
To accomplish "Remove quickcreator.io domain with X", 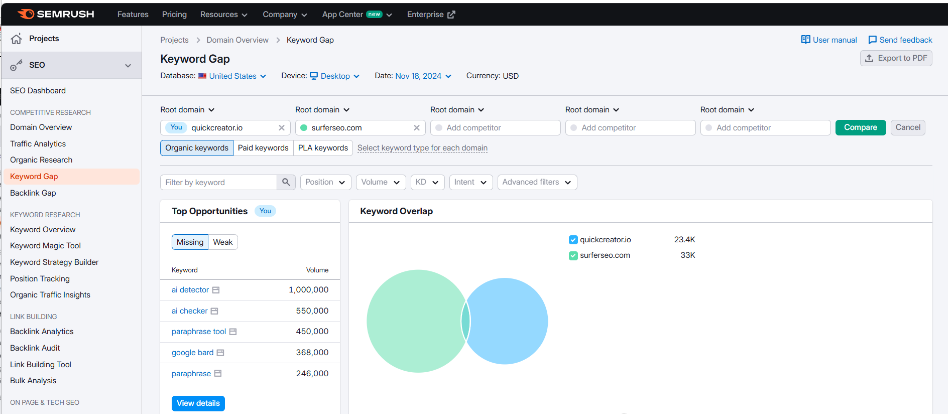I will 281,128.
